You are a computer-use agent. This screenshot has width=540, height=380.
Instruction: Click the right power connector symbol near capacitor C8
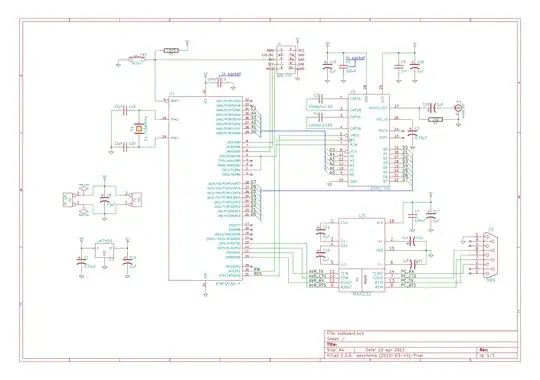click(x=136, y=199)
